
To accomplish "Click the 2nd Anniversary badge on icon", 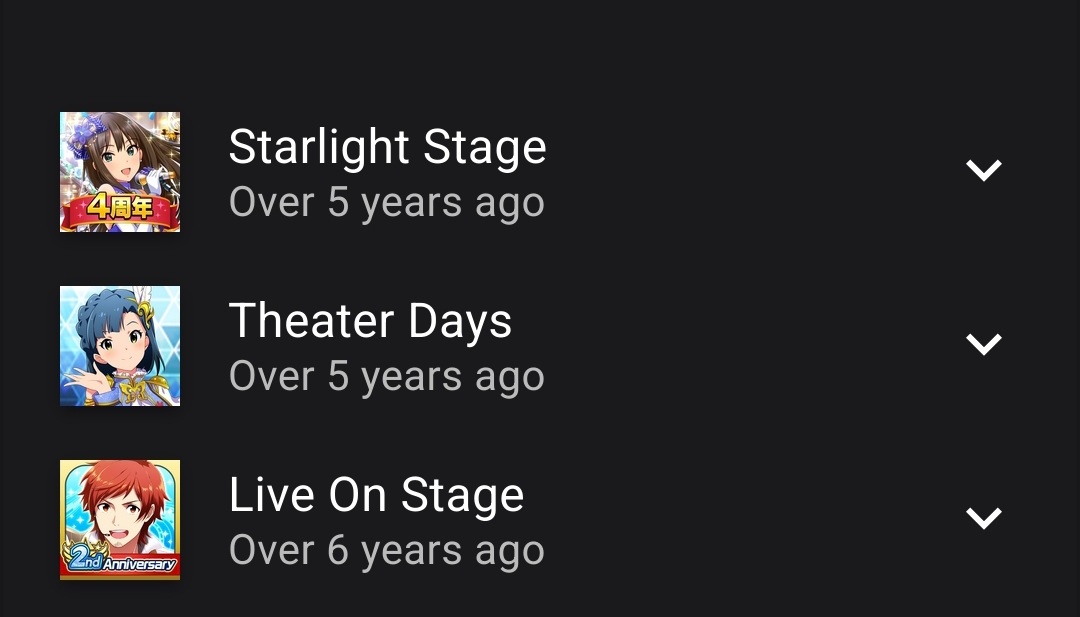I will click(118, 559).
